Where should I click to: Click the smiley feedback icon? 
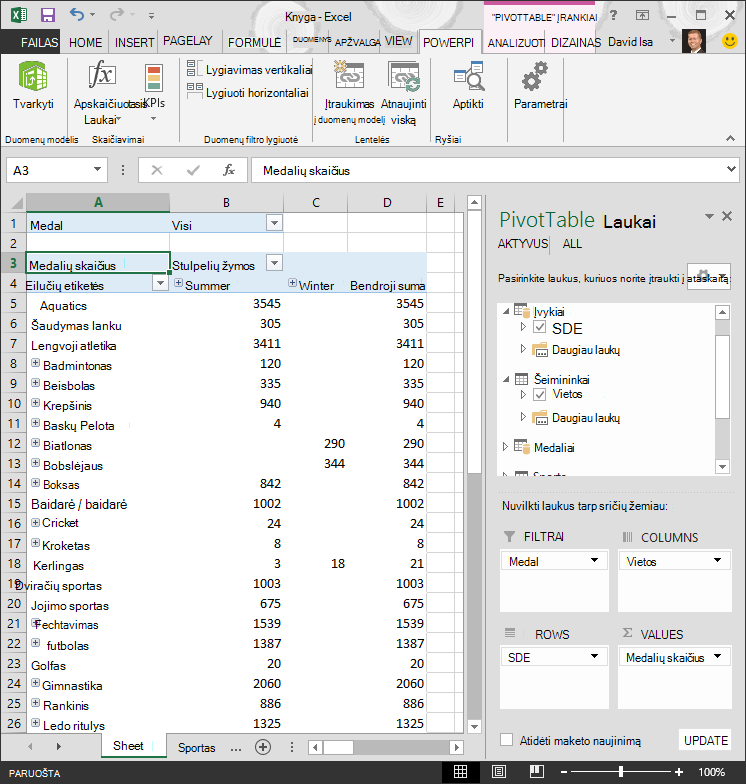point(730,41)
